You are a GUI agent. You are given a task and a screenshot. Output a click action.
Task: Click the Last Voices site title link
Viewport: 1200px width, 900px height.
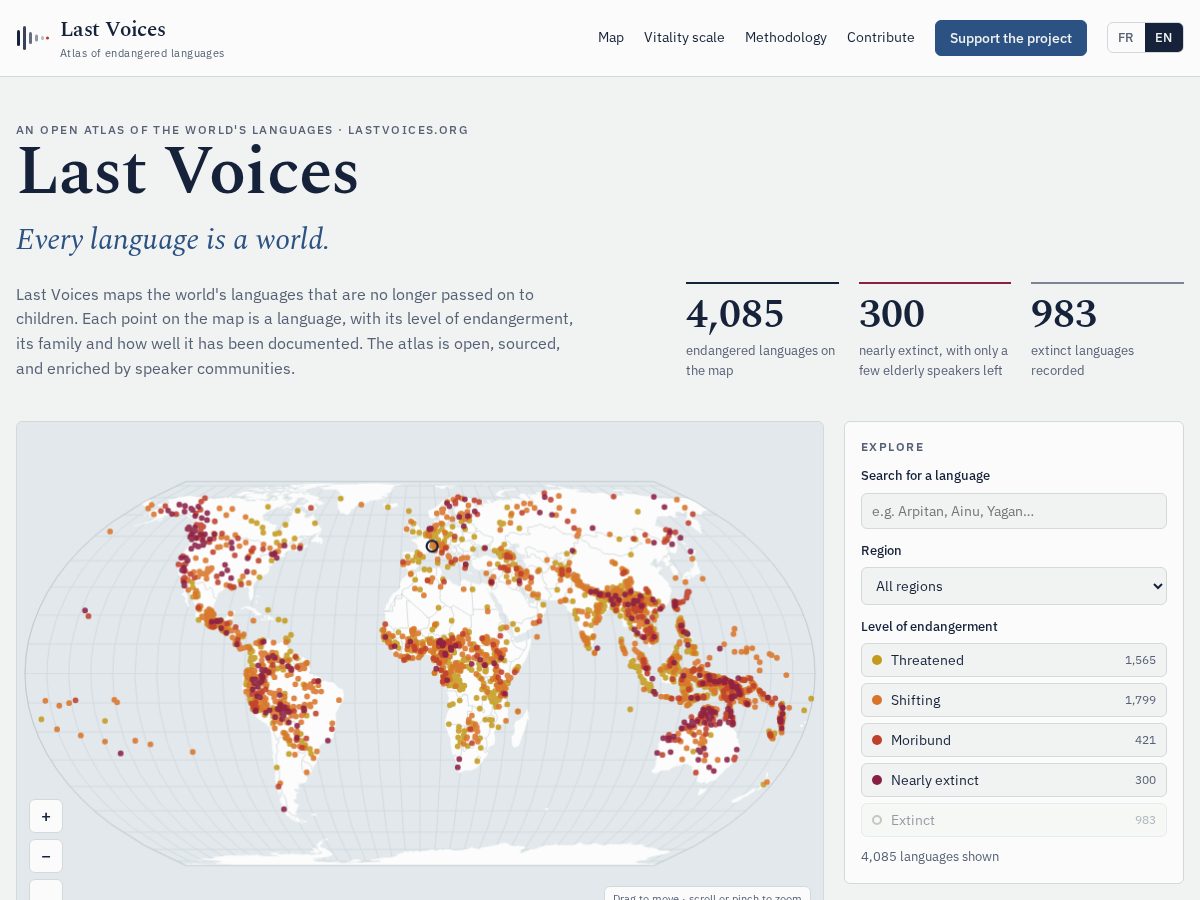coord(113,29)
